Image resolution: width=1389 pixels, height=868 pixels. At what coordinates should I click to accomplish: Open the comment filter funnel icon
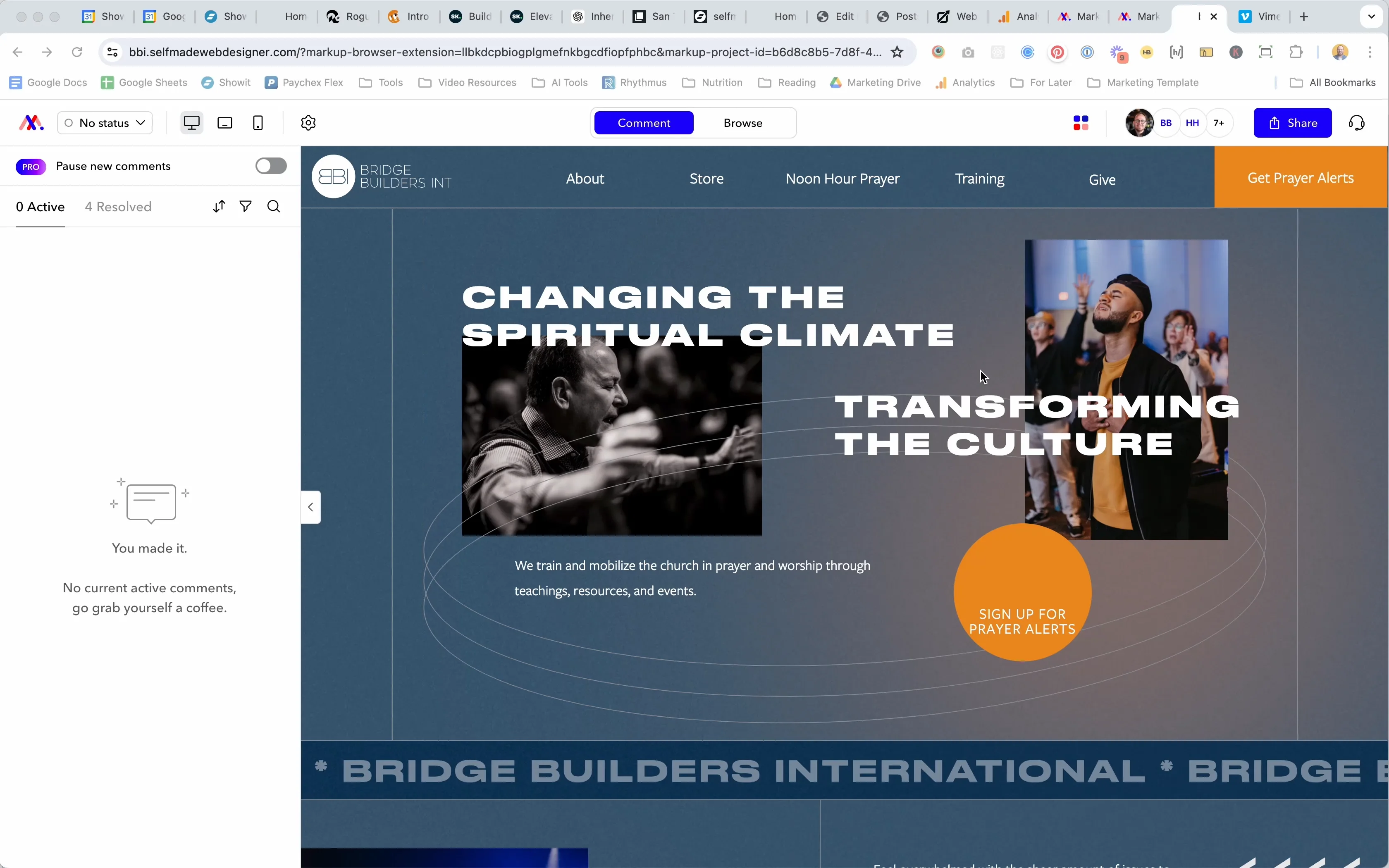pos(246,207)
